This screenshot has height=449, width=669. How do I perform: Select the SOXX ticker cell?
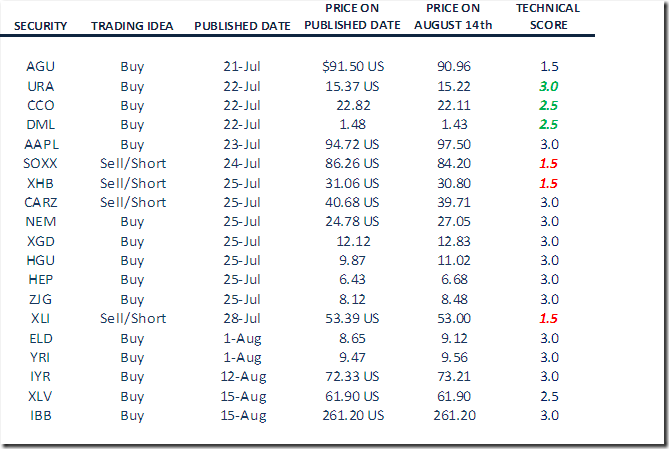click(41, 164)
